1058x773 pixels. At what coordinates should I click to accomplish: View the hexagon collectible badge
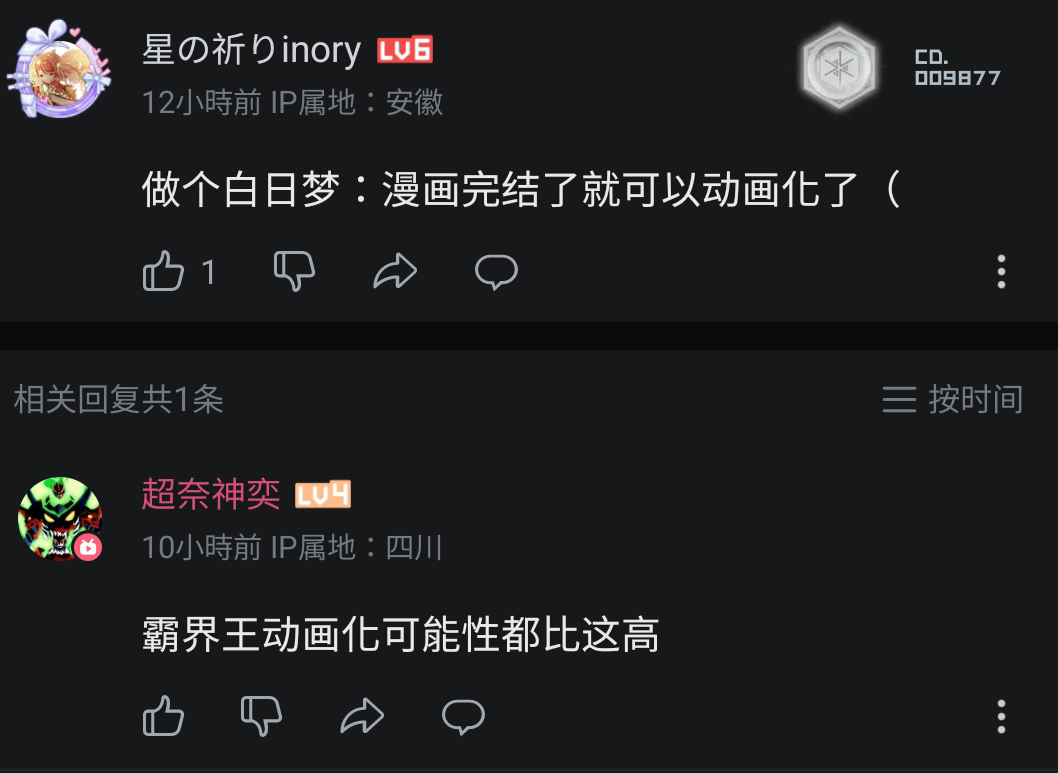point(839,67)
